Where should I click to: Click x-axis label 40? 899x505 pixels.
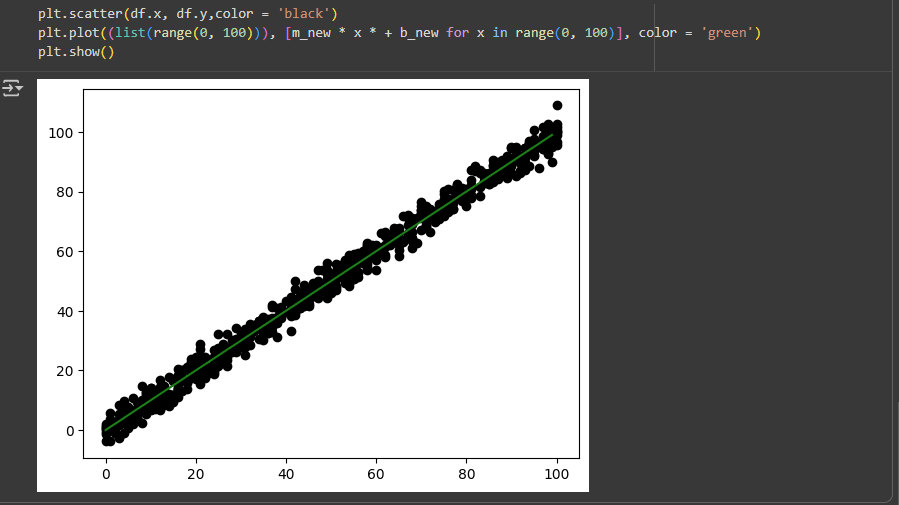[x=286, y=476]
